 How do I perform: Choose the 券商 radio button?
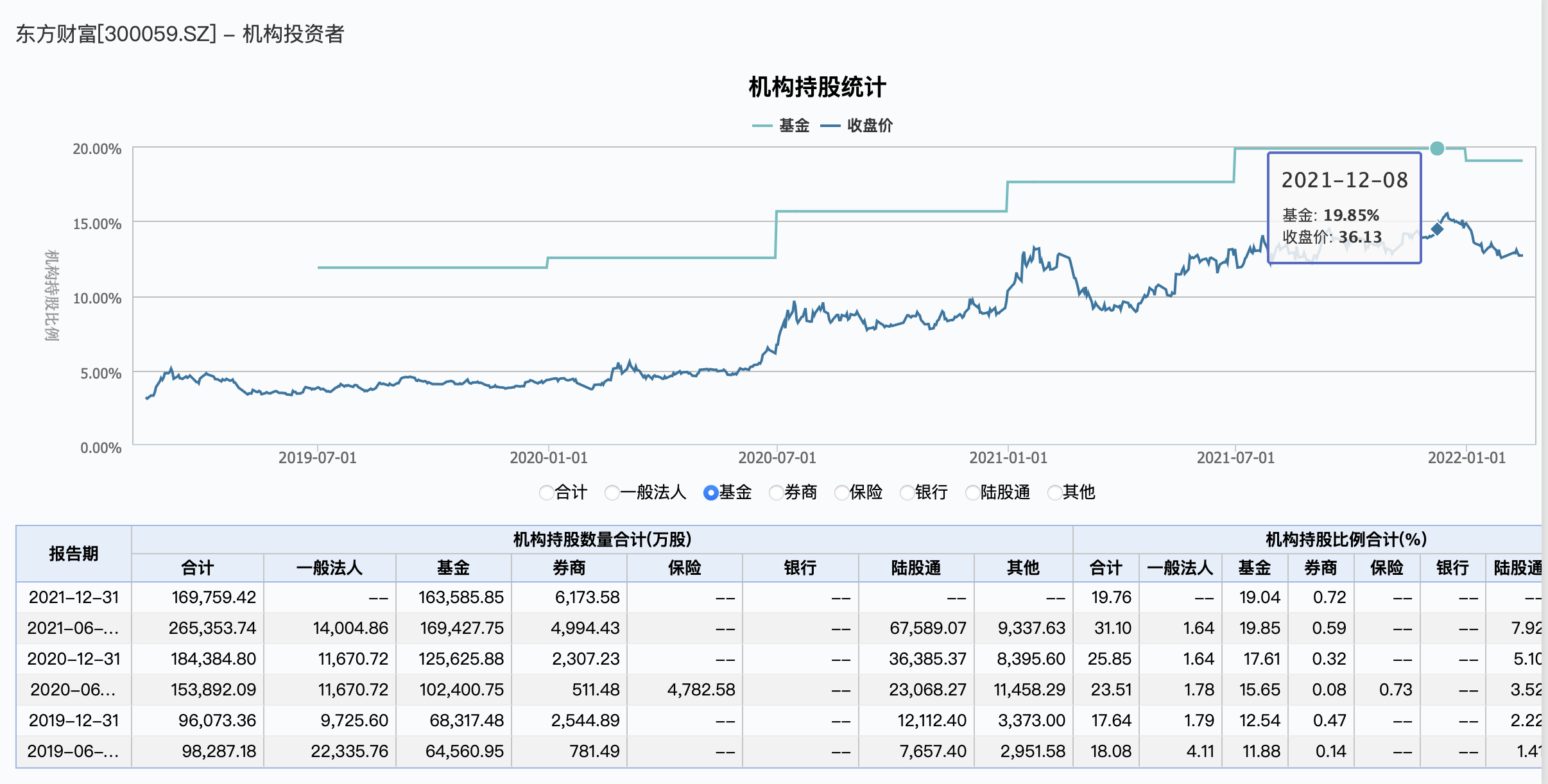click(x=776, y=493)
